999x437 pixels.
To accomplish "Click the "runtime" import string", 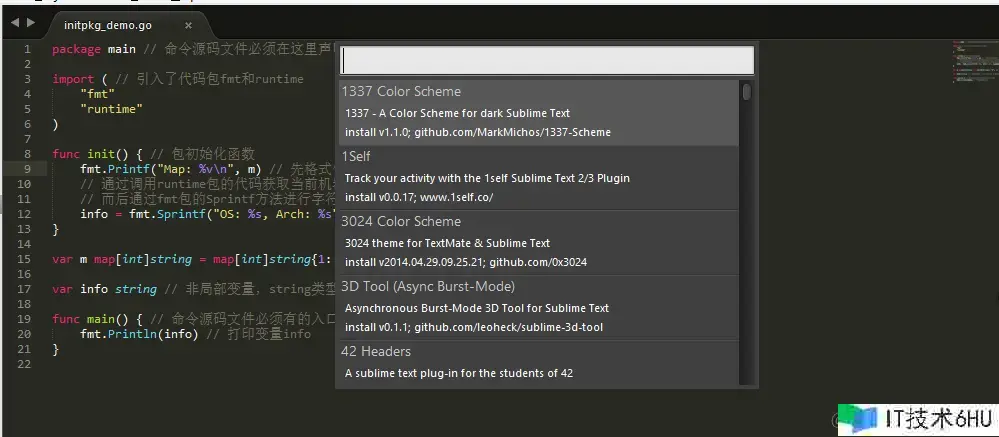I will 111,109.
